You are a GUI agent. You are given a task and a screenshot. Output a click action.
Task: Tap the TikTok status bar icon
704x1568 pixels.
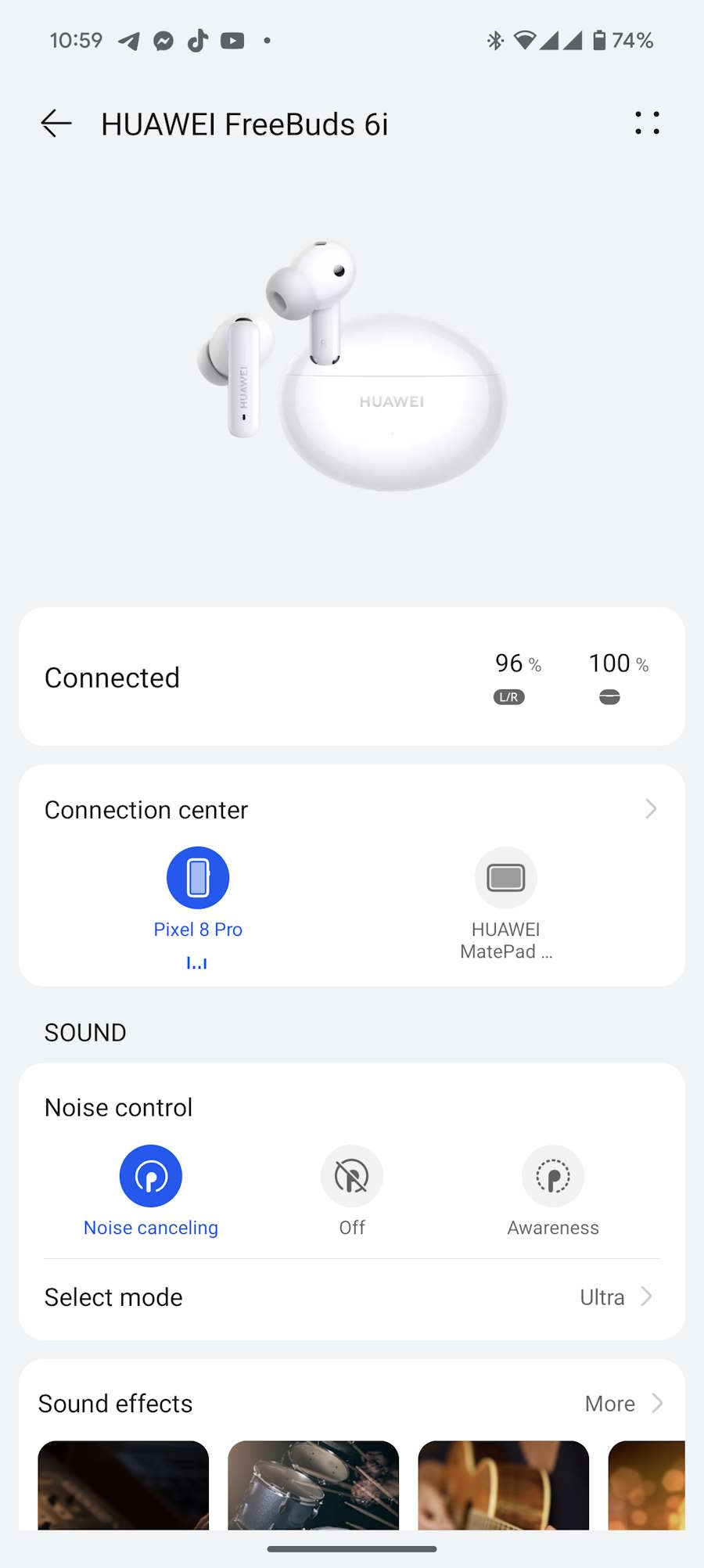198,41
